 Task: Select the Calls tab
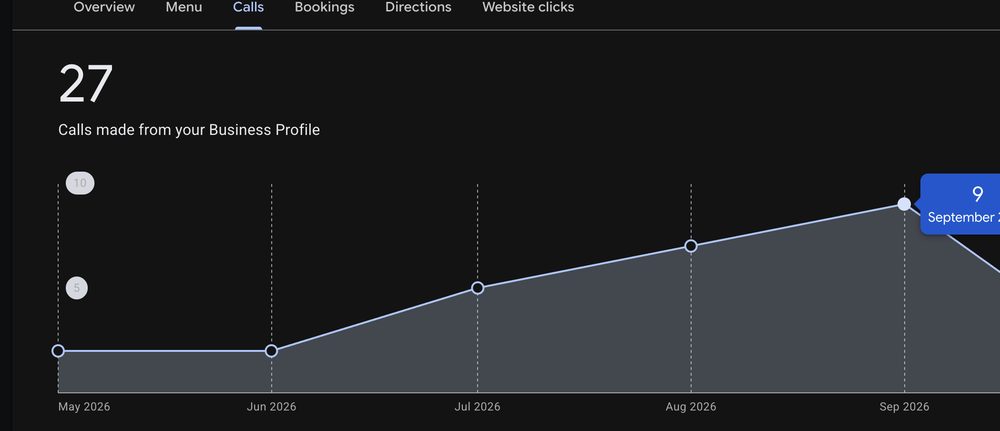(248, 8)
